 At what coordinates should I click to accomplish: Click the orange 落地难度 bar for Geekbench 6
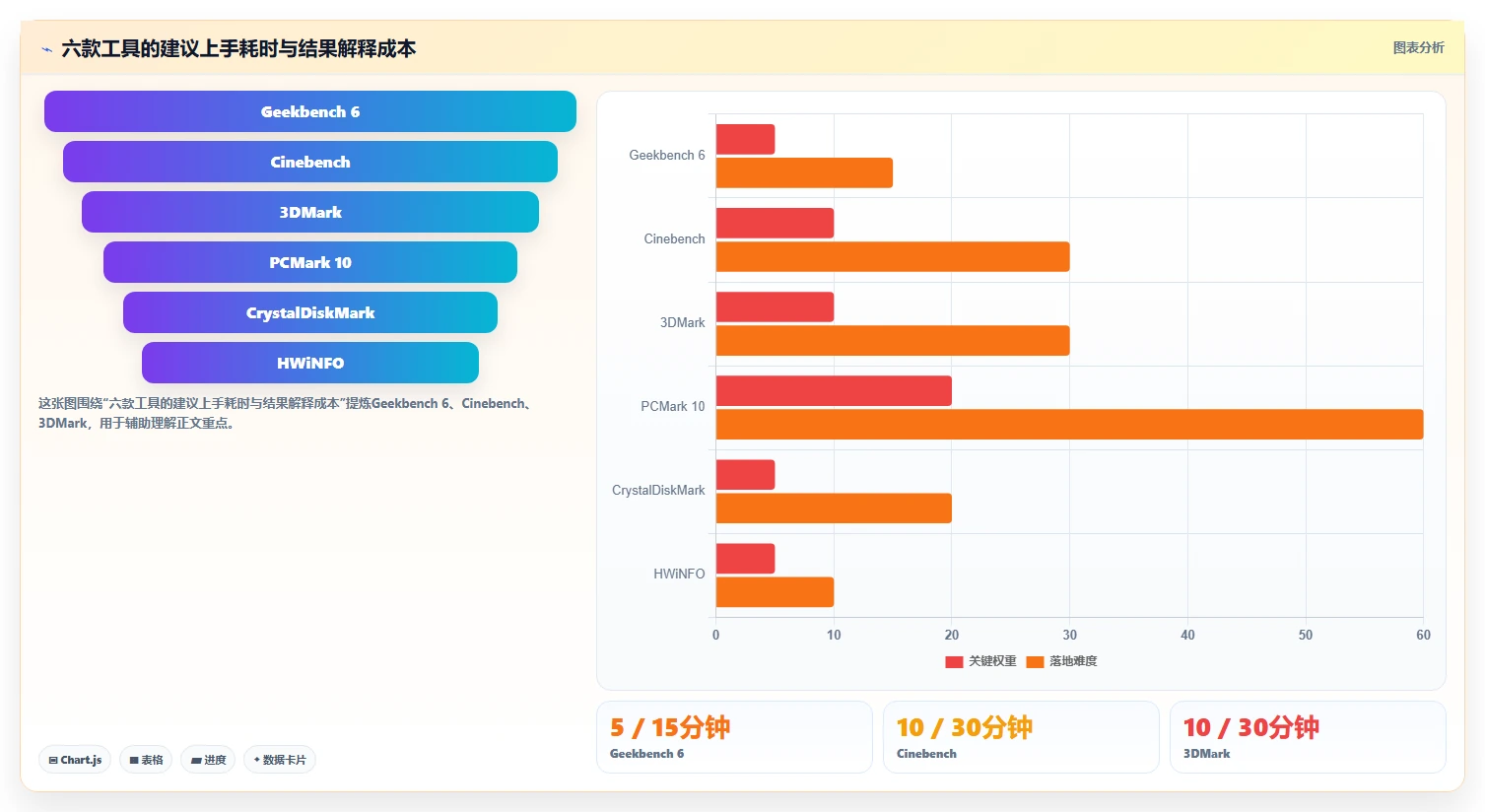point(804,172)
